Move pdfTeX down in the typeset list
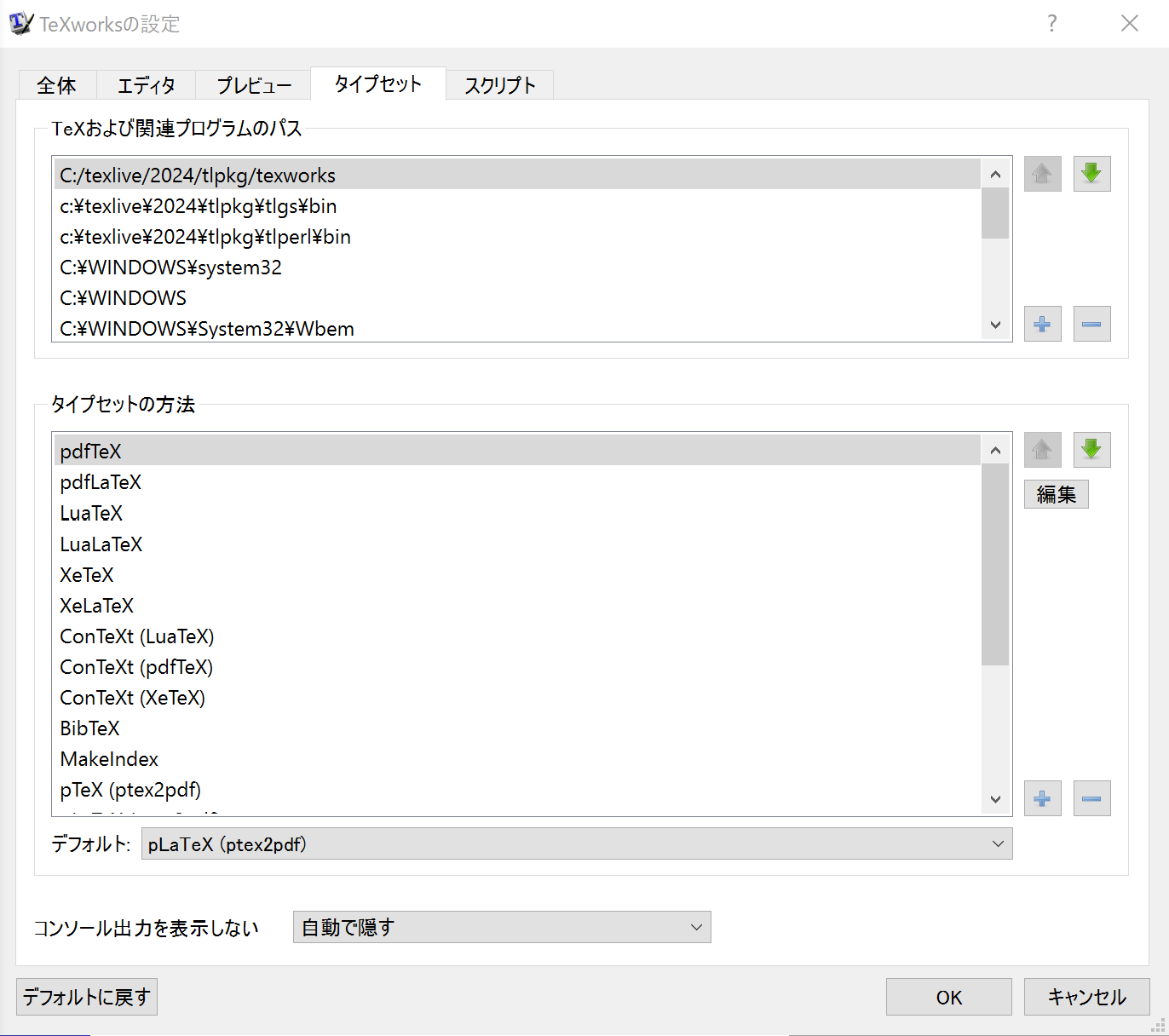This screenshot has width=1169, height=1036. coord(1091,450)
